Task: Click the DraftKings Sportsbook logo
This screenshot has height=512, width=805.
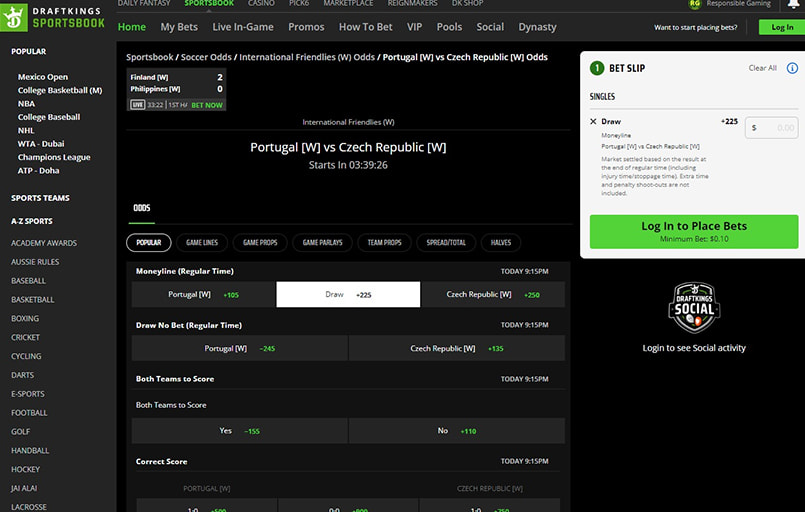Action: 53,17
